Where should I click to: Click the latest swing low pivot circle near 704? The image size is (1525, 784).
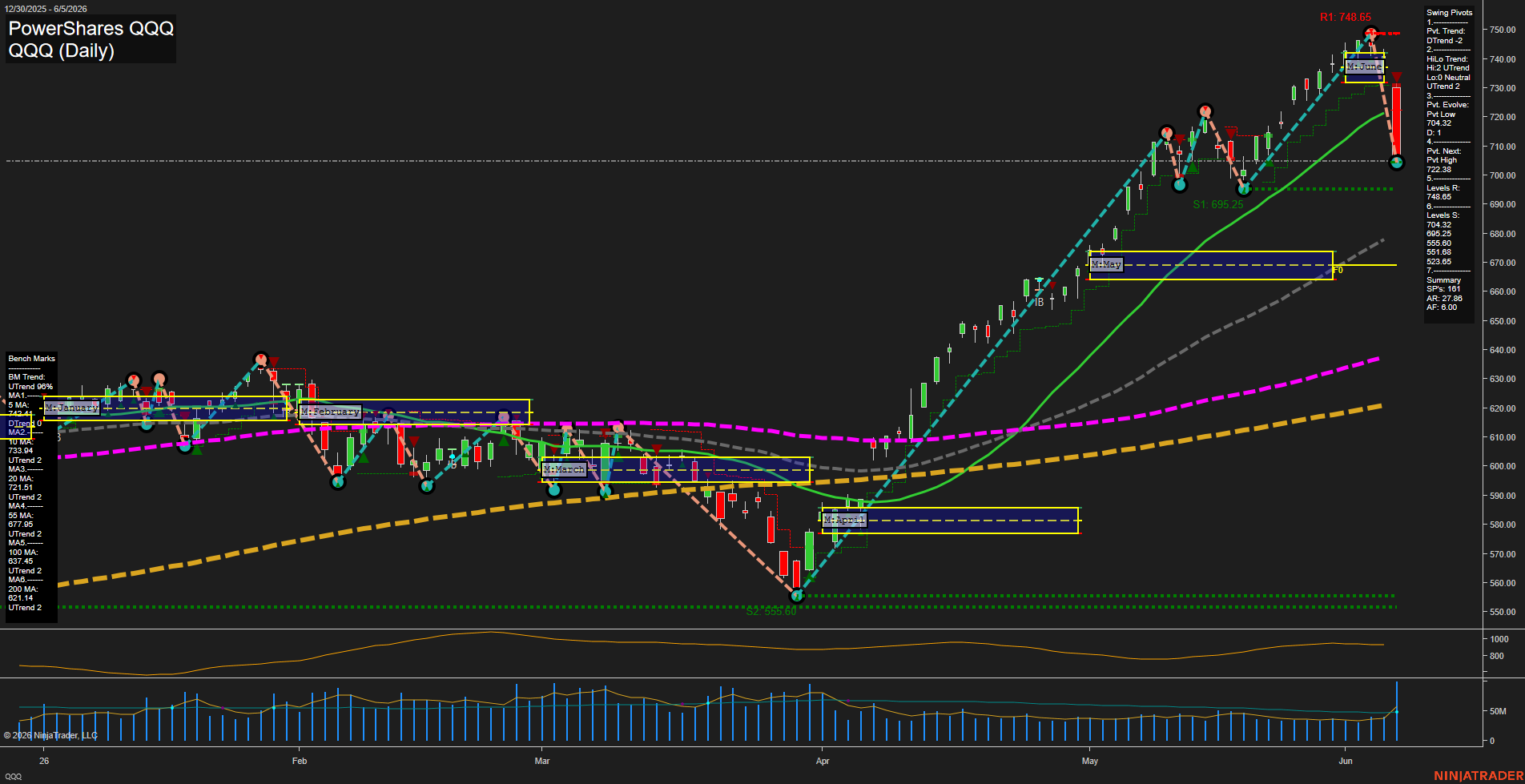pos(1397,163)
